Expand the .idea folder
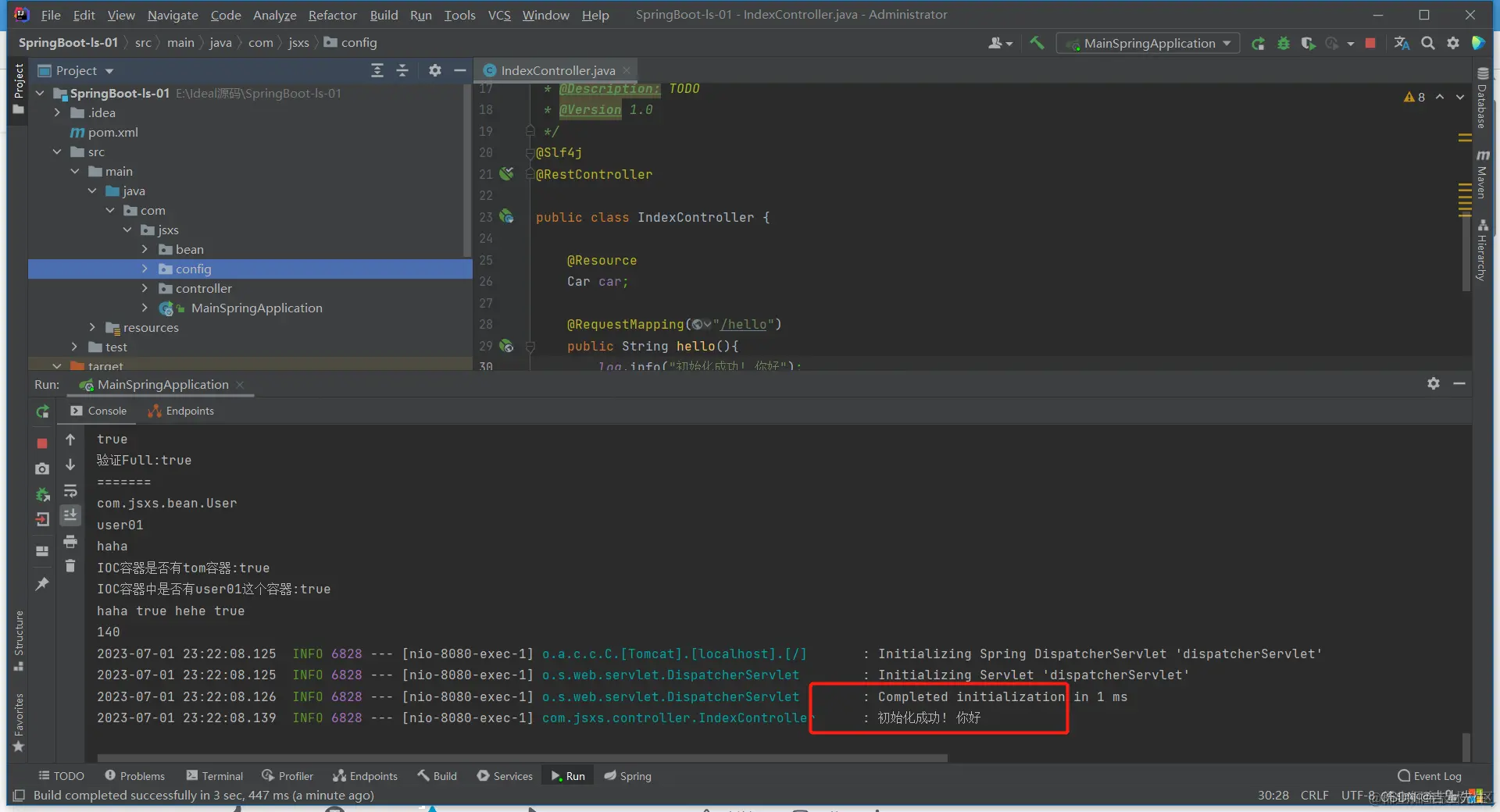The image size is (1500, 812). tap(57, 112)
